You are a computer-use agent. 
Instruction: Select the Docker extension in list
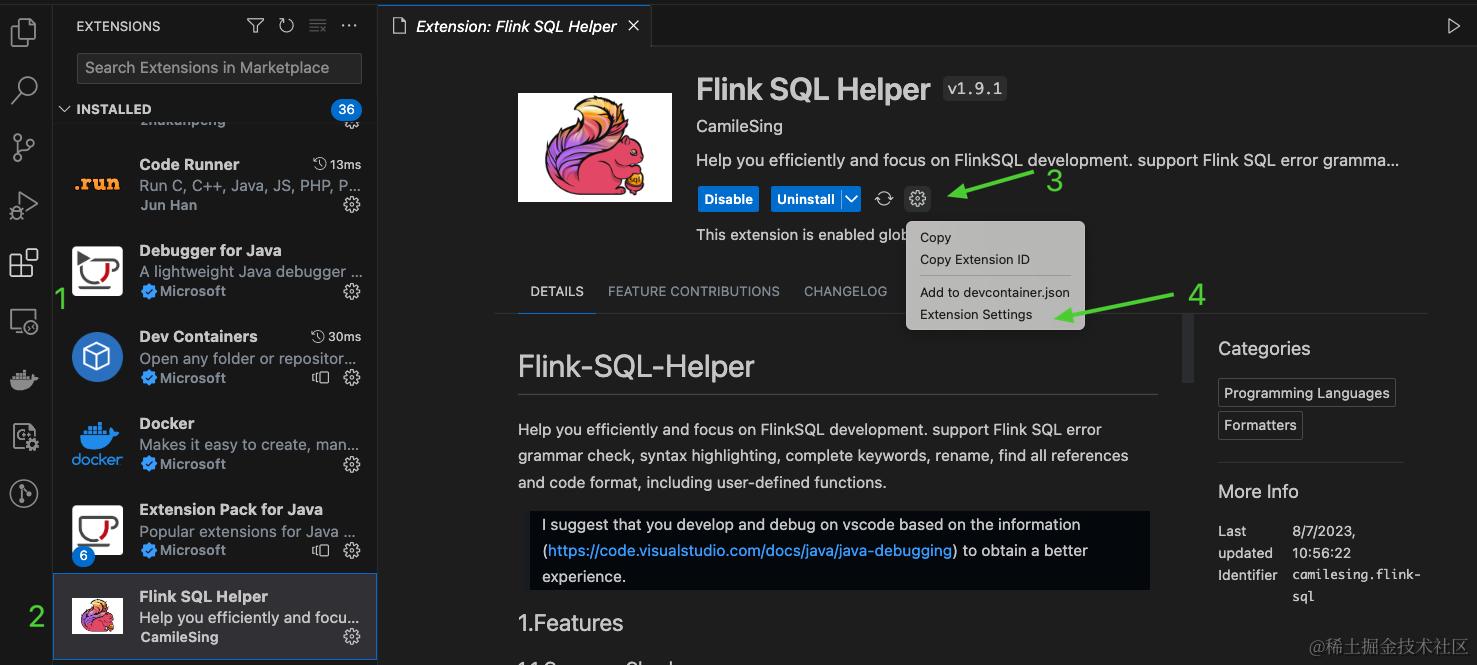(x=215, y=444)
